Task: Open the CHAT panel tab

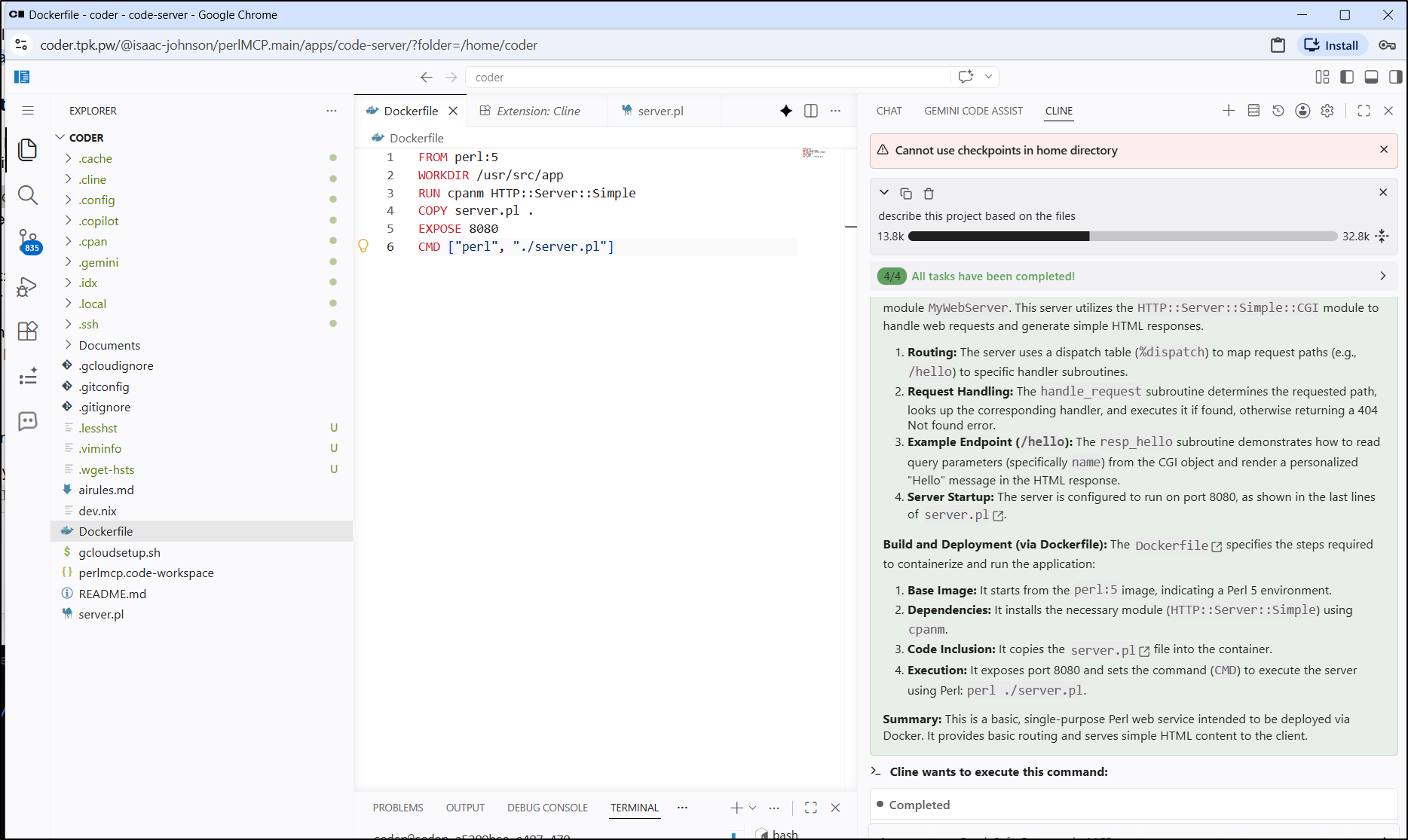Action: point(889,111)
